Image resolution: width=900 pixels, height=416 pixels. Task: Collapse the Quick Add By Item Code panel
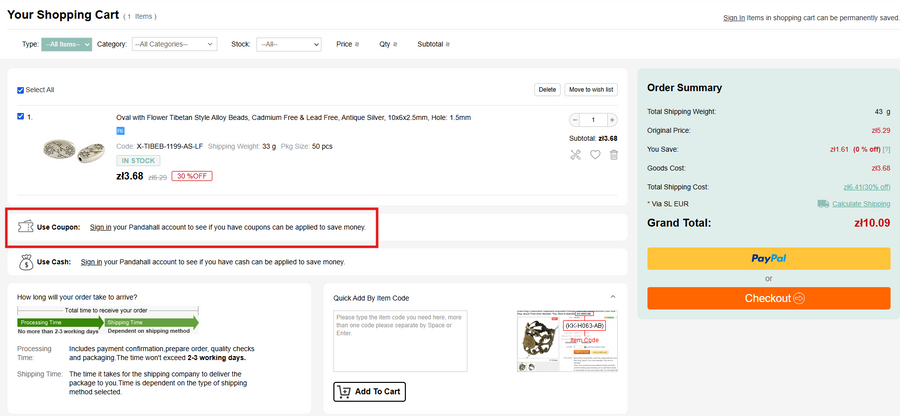tap(612, 297)
